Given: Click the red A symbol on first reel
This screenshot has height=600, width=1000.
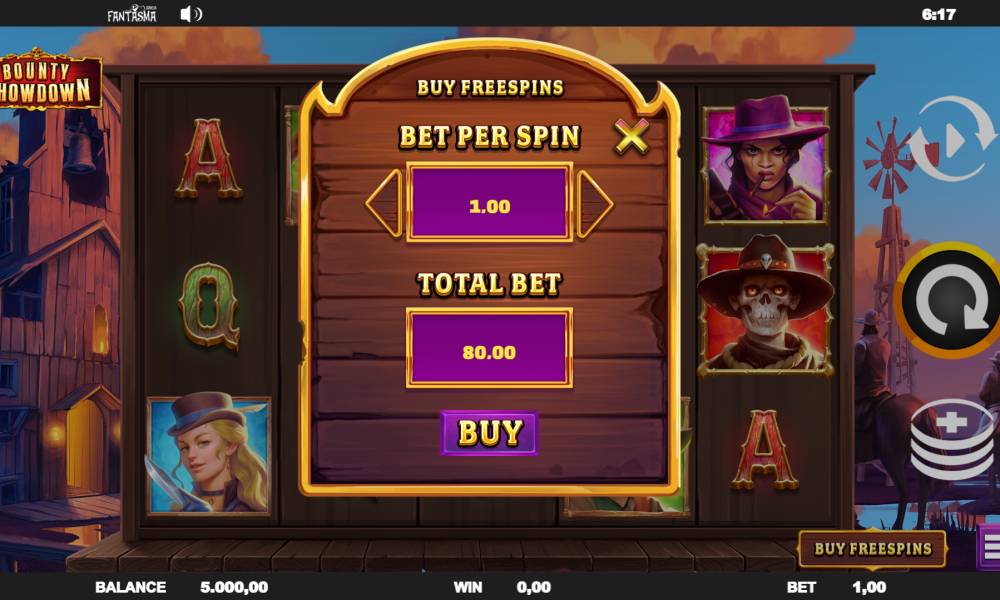Looking at the screenshot, I should 209,158.
